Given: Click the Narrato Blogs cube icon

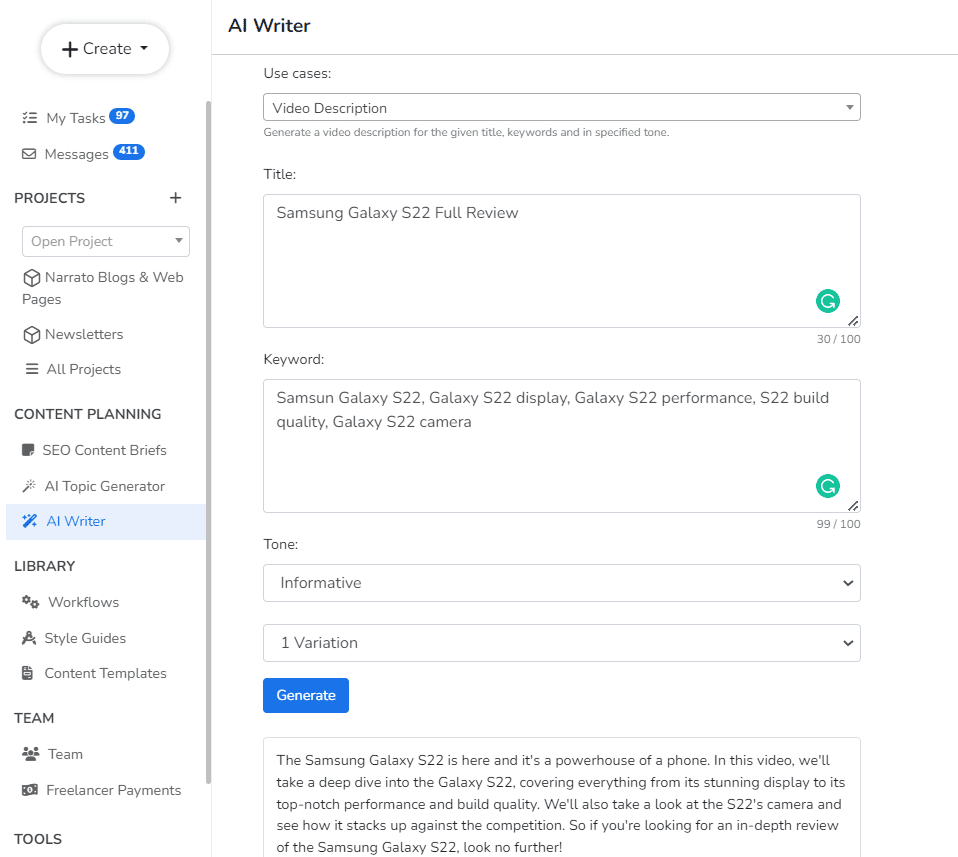Looking at the screenshot, I should [x=31, y=278].
